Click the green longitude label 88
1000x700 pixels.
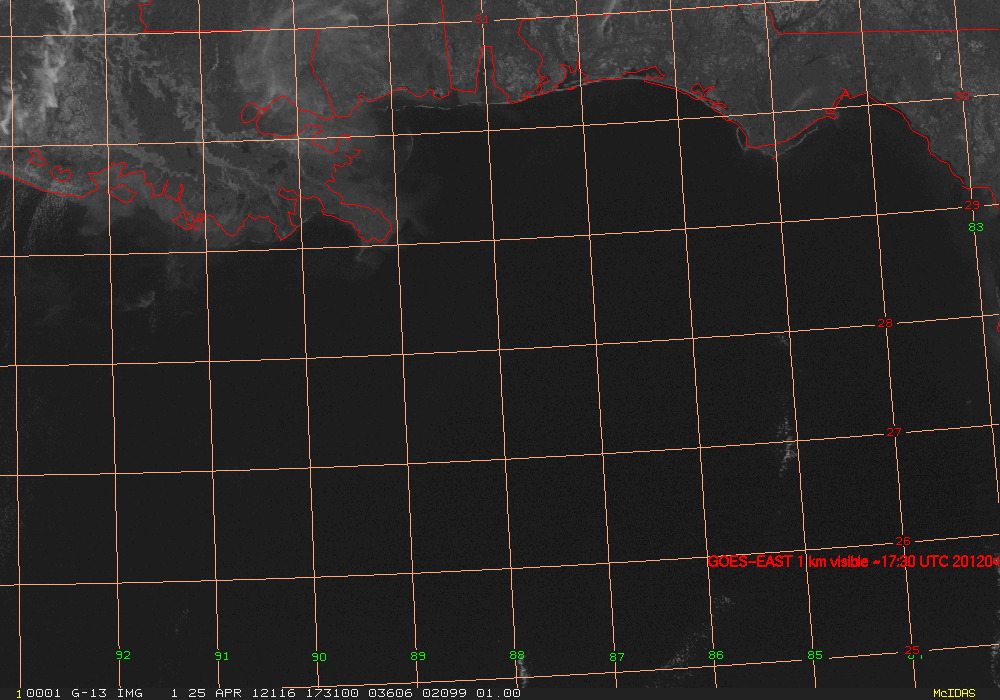click(x=517, y=655)
